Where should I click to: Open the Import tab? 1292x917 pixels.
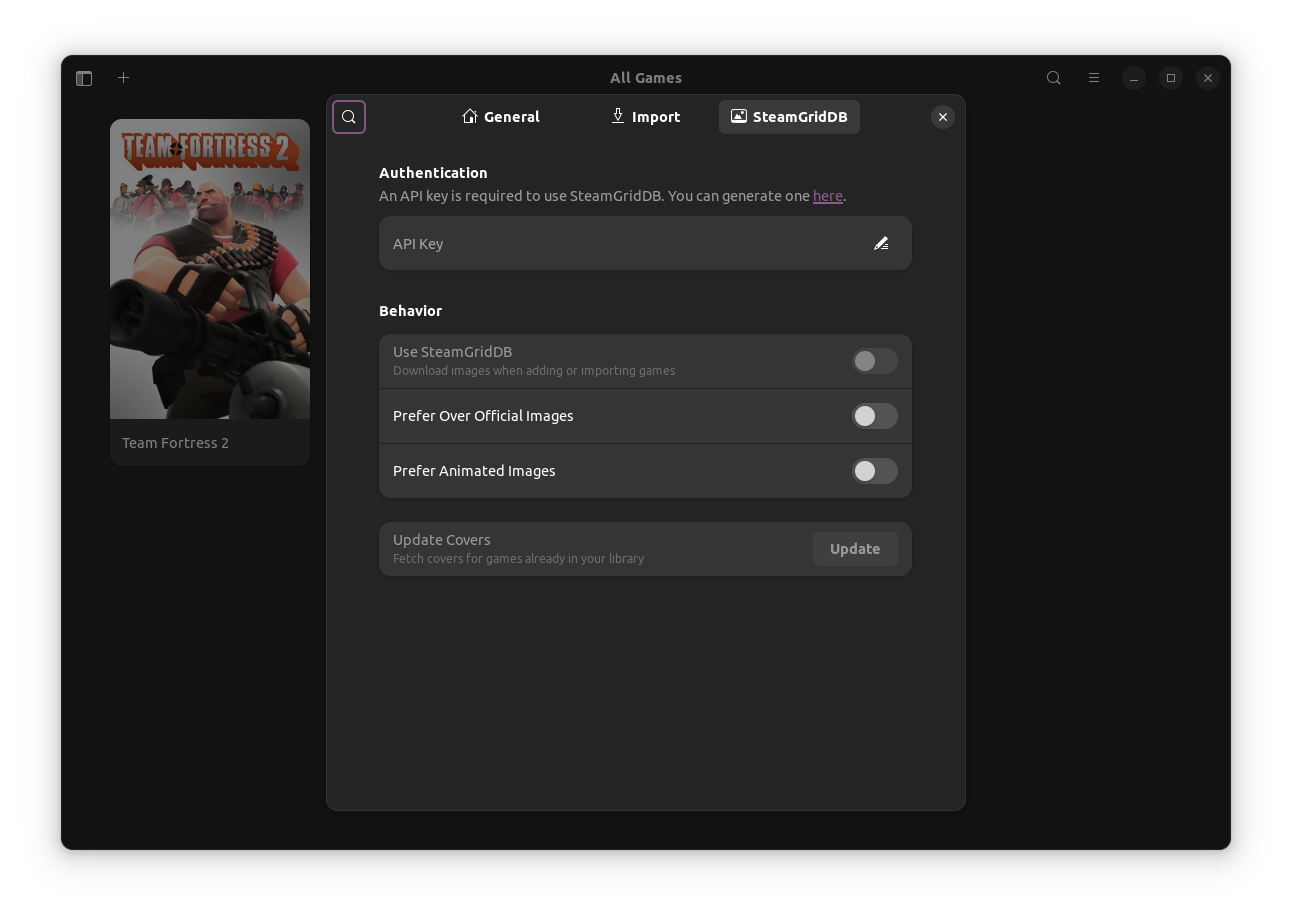645,116
